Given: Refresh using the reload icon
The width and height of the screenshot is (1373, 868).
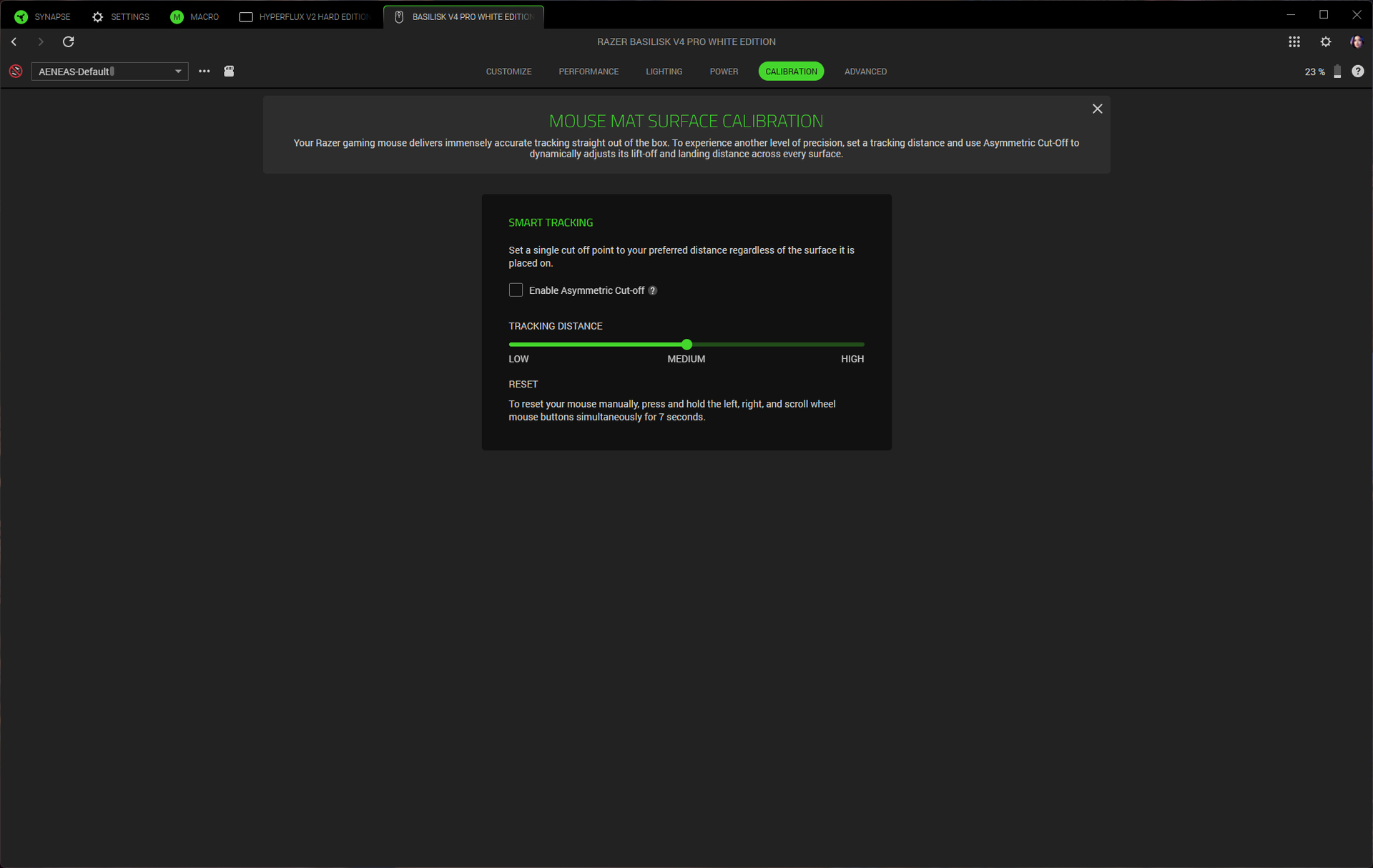Looking at the screenshot, I should coord(69,41).
